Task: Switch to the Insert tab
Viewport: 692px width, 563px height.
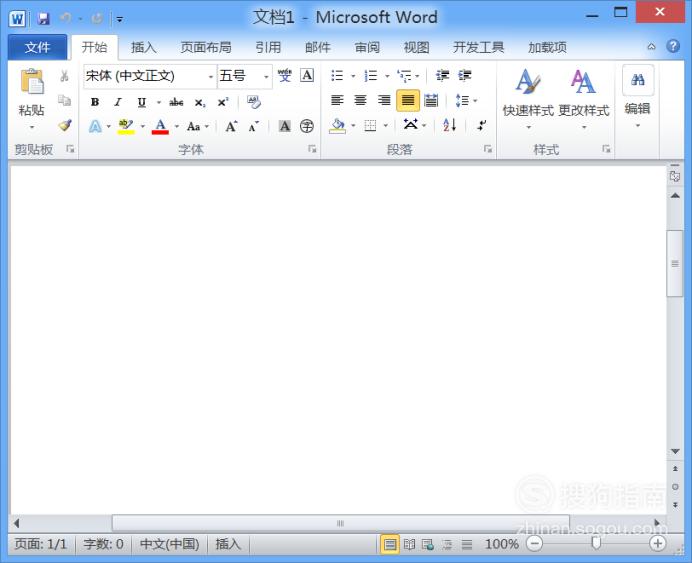Action: tap(144, 47)
